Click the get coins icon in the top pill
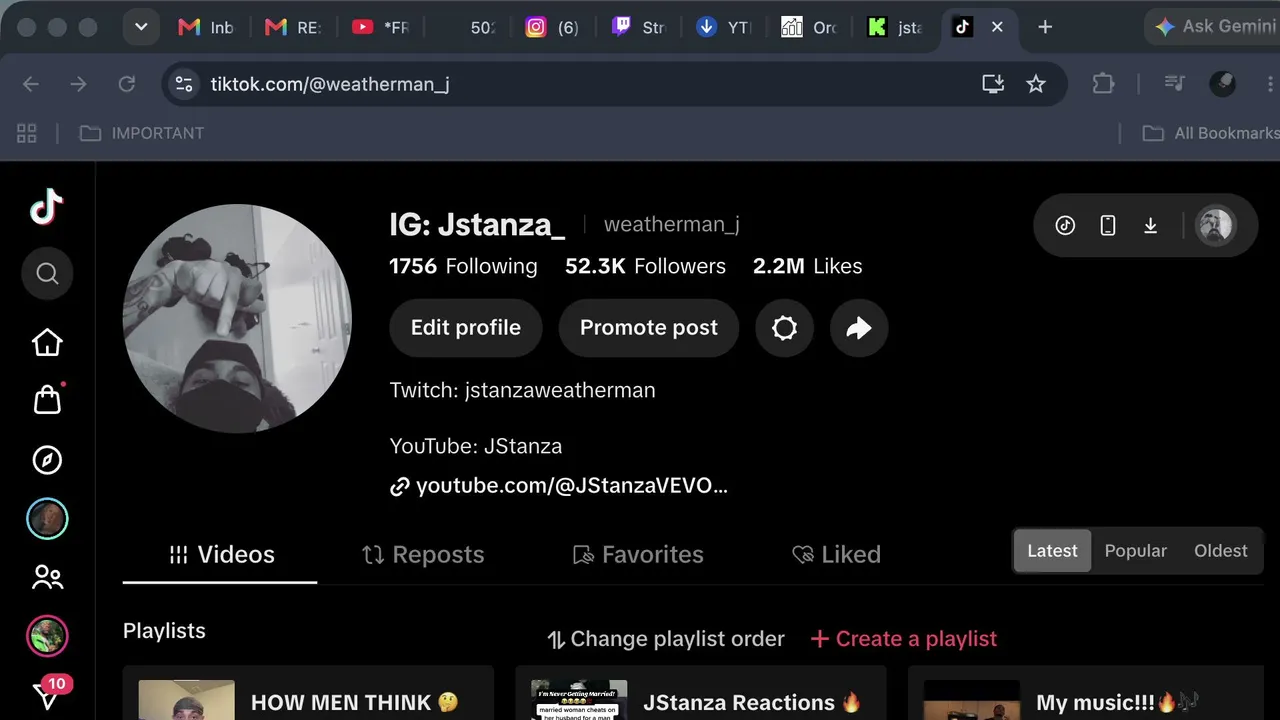The image size is (1280, 720). 1065,225
